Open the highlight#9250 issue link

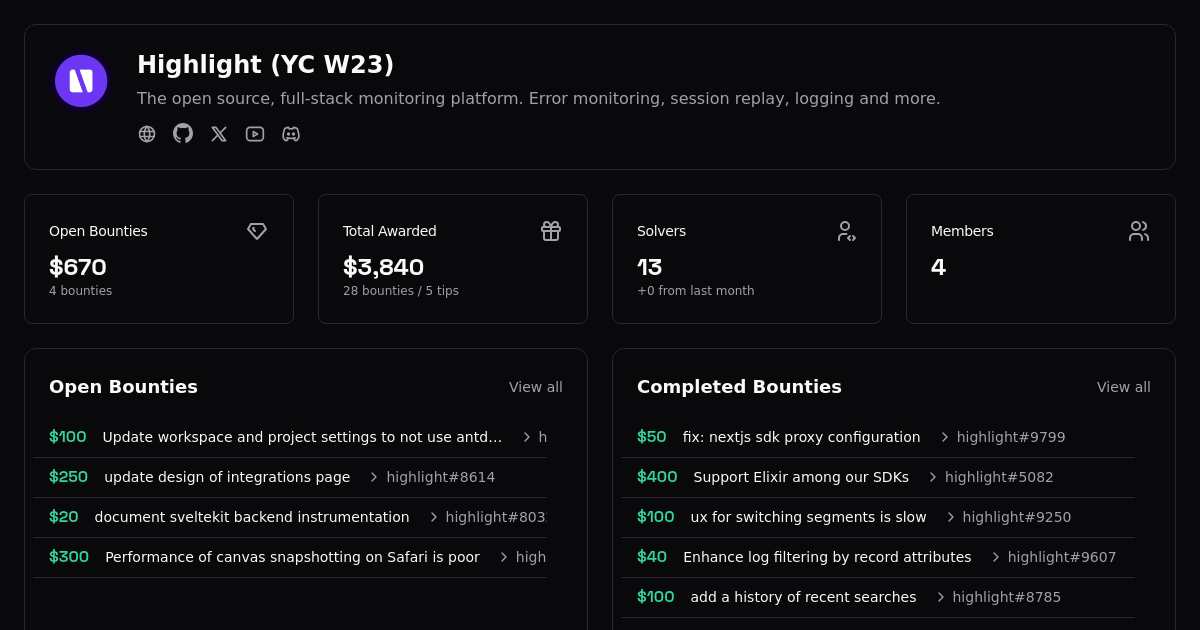click(1017, 517)
